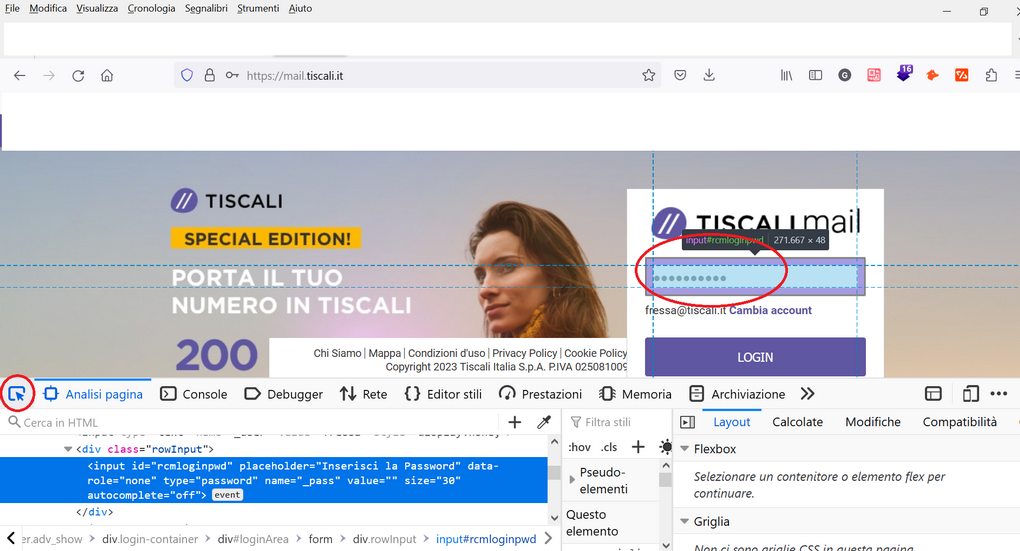Go back in browser history
The width and height of the screenshot is (1020, 551).
[20, 75]
